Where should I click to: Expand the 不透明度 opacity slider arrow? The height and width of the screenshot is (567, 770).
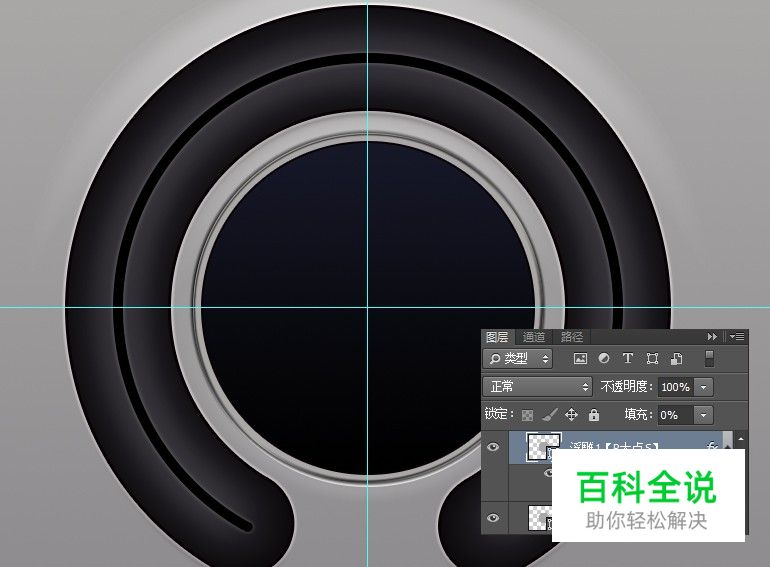pyautogui.click(x=705, y=386)
